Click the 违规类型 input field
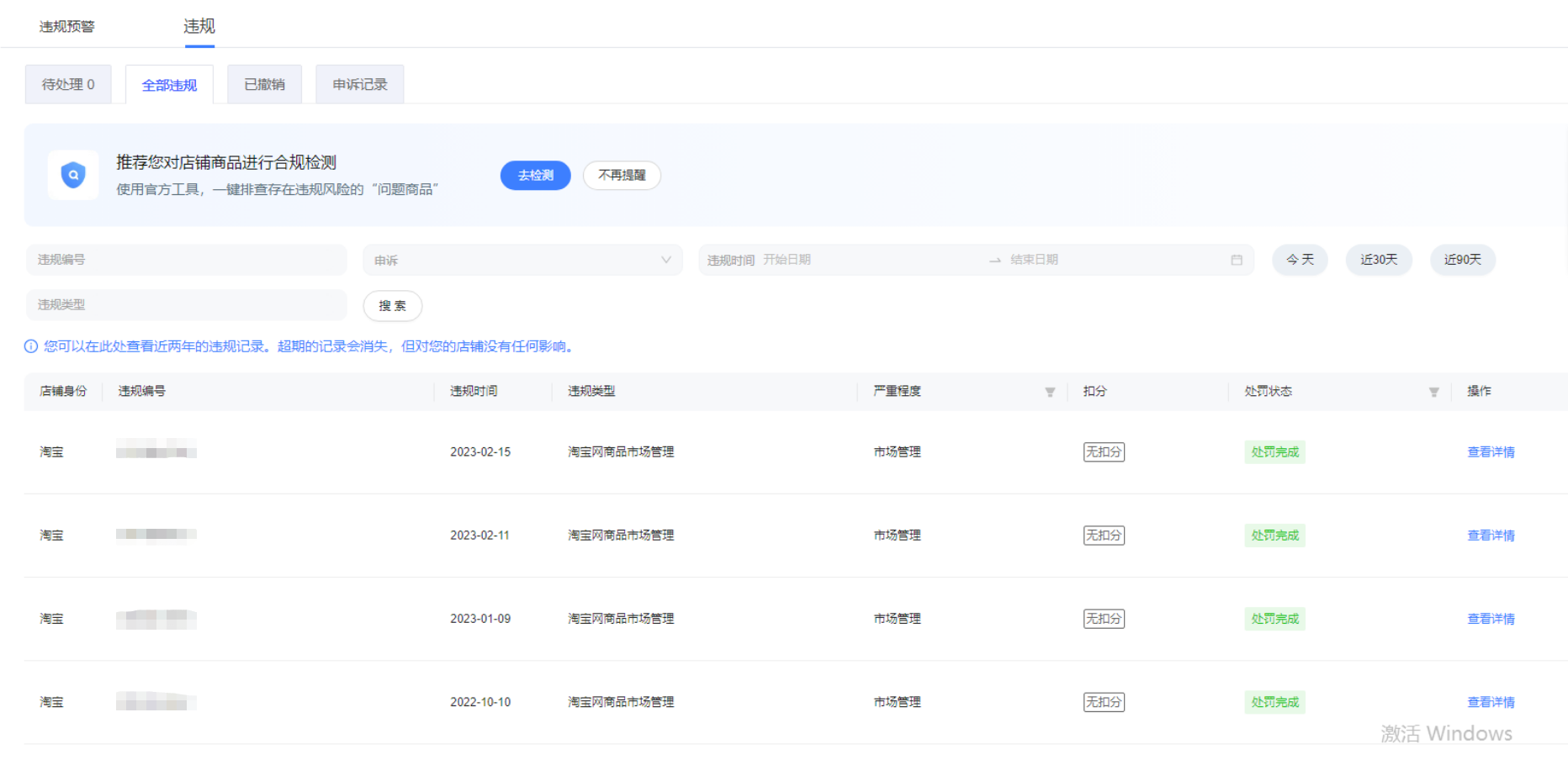Image resolution: width=1568 pixels, height=781 pixels. [x=186, y=304]
